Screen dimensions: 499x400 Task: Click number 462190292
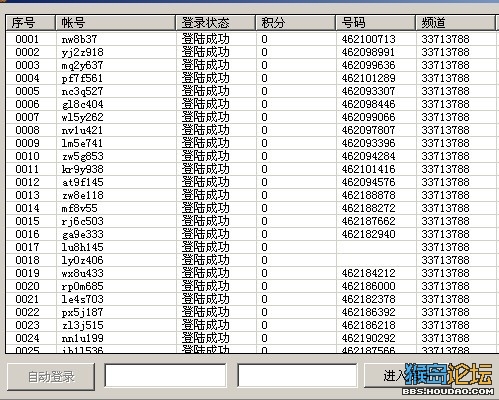368,338
